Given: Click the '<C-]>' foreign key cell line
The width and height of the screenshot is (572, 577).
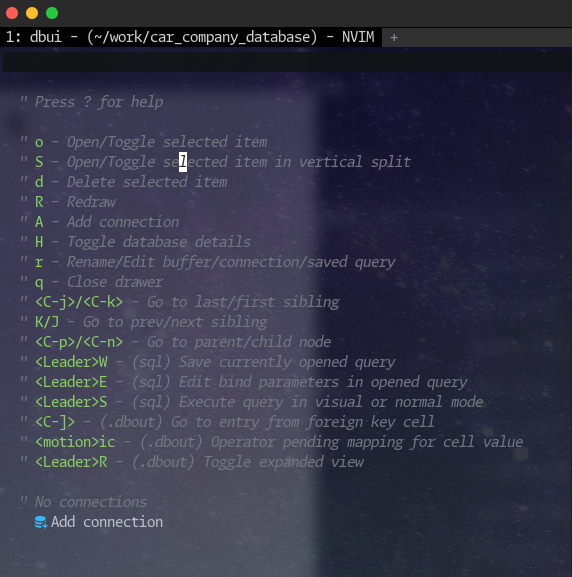Looking at the screenshot, I should [x=227, y=422].
